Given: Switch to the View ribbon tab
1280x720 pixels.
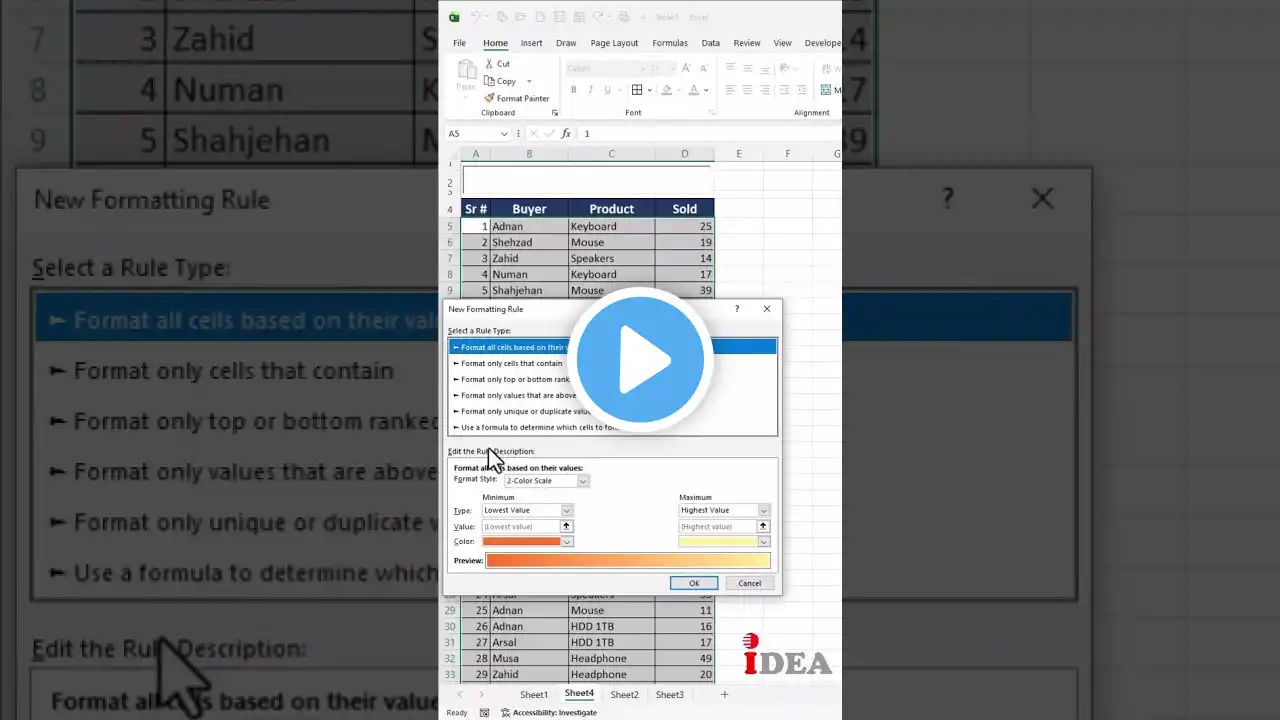Looking at the screenshot, I should (783, 43).
